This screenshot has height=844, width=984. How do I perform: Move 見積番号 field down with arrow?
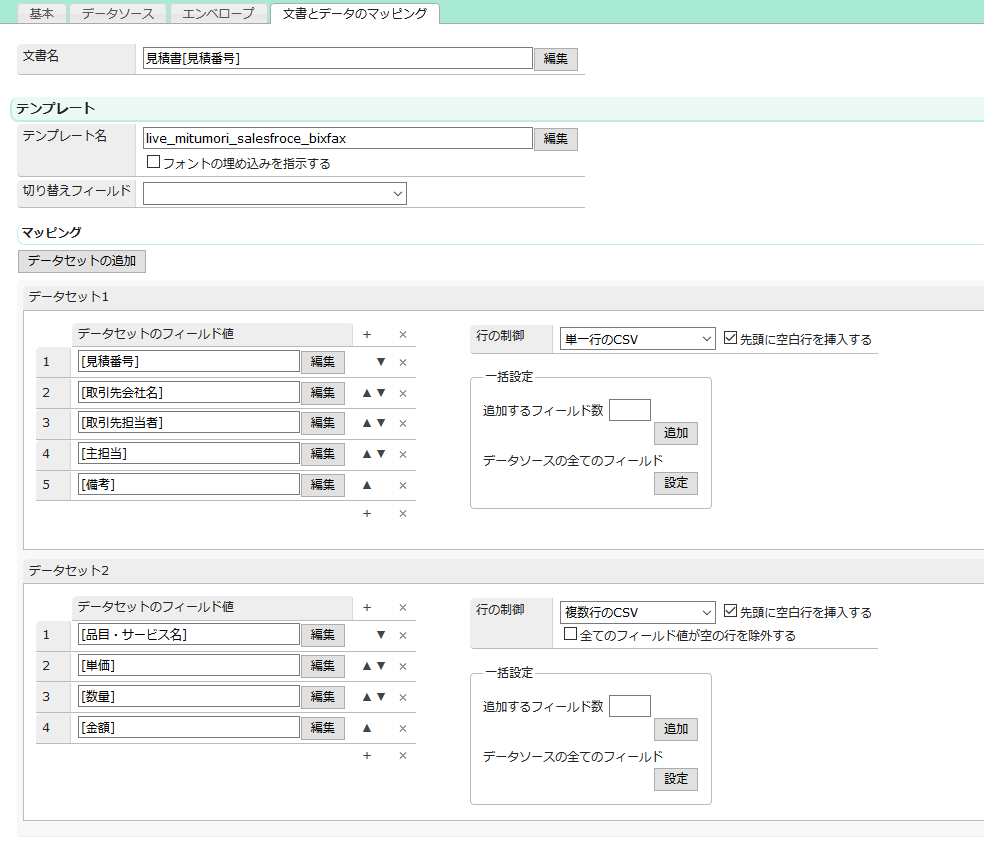click(381, 363)
